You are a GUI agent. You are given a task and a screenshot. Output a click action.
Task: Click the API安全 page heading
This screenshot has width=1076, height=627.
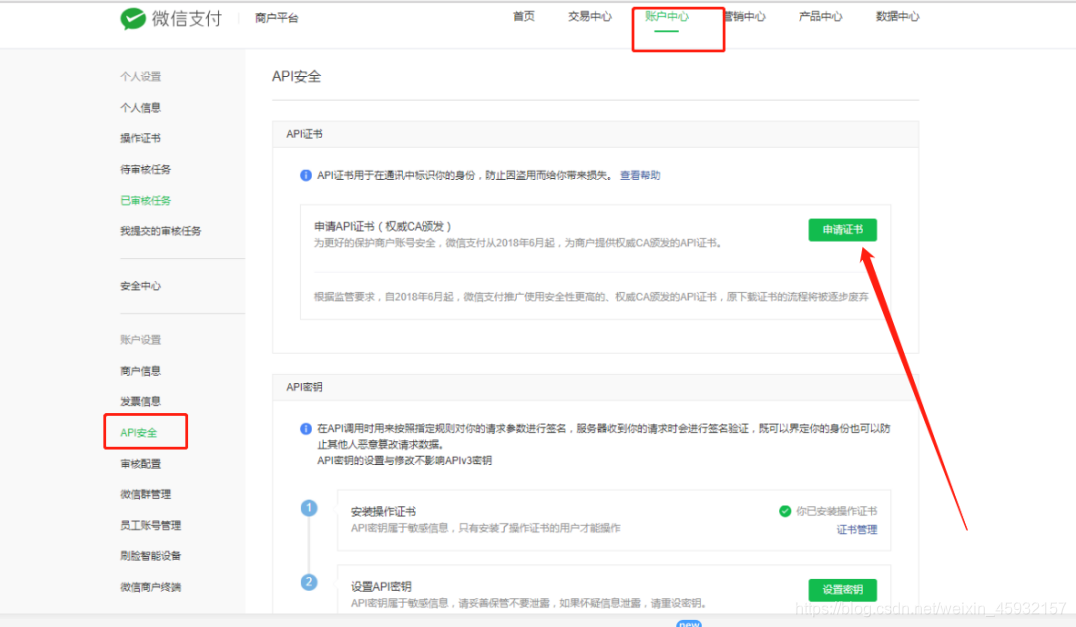pos(296,77)
